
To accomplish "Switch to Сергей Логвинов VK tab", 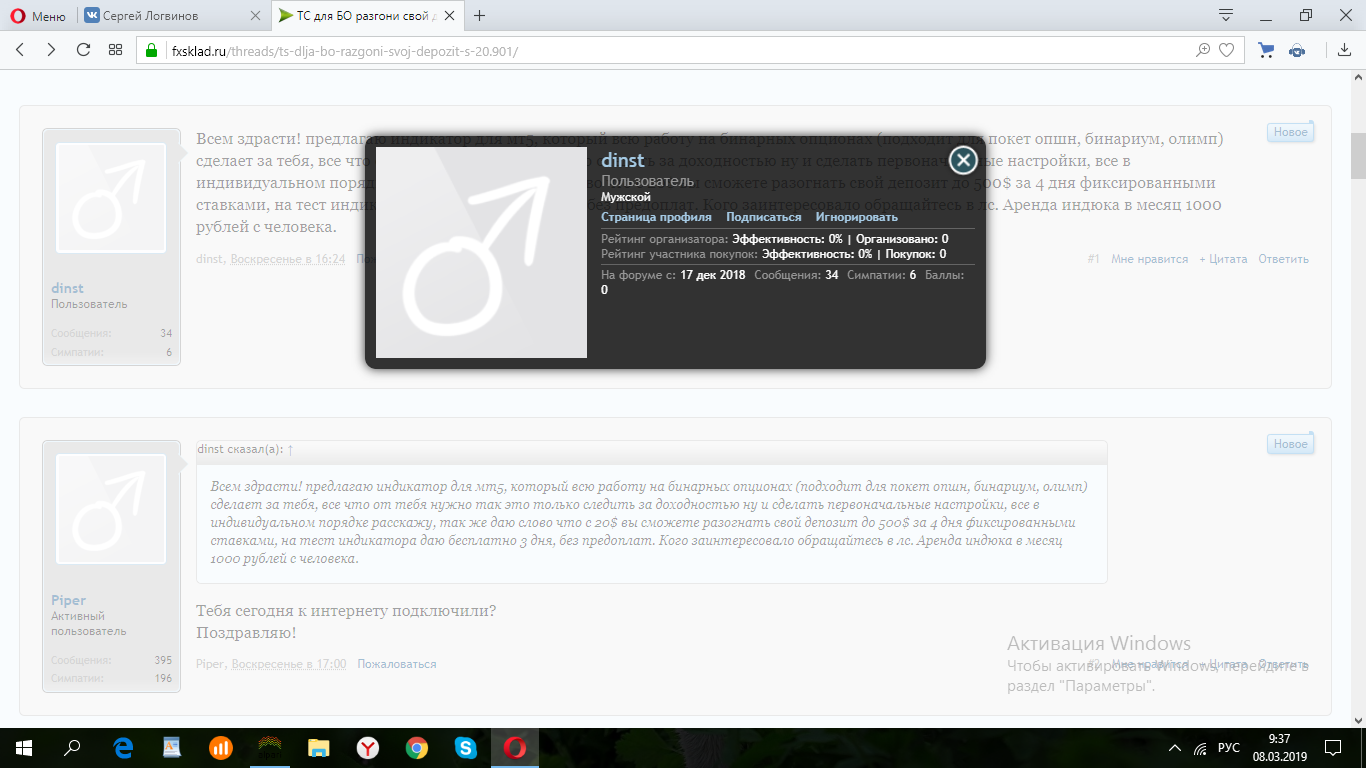I will pos(171,16).
